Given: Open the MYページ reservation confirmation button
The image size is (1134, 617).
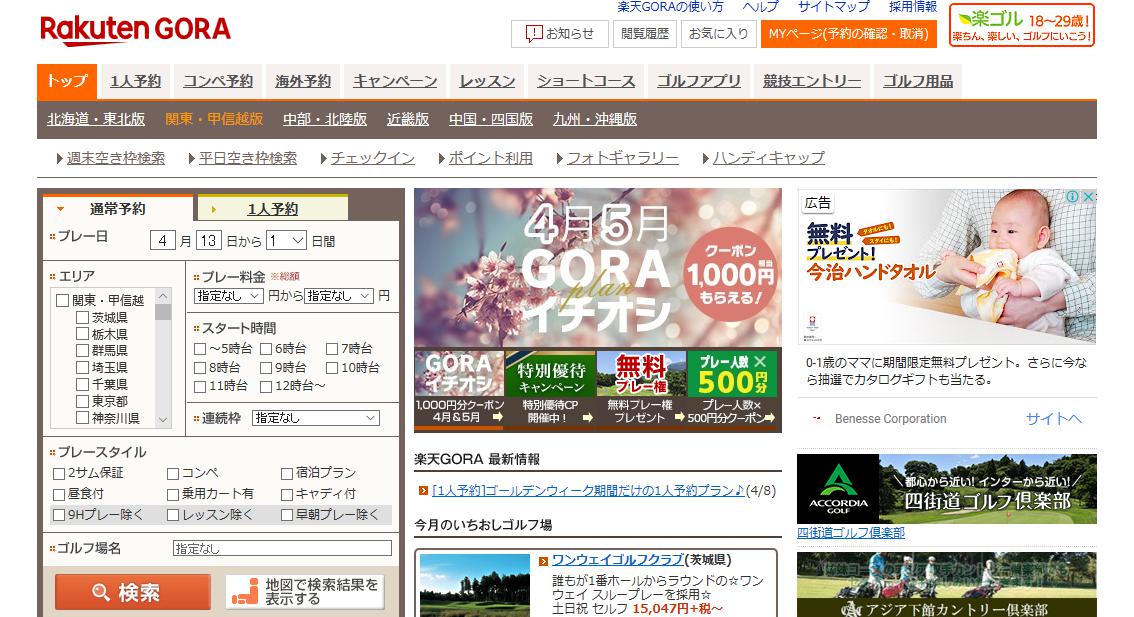Looking at the screenshot, I should [847, 34].
